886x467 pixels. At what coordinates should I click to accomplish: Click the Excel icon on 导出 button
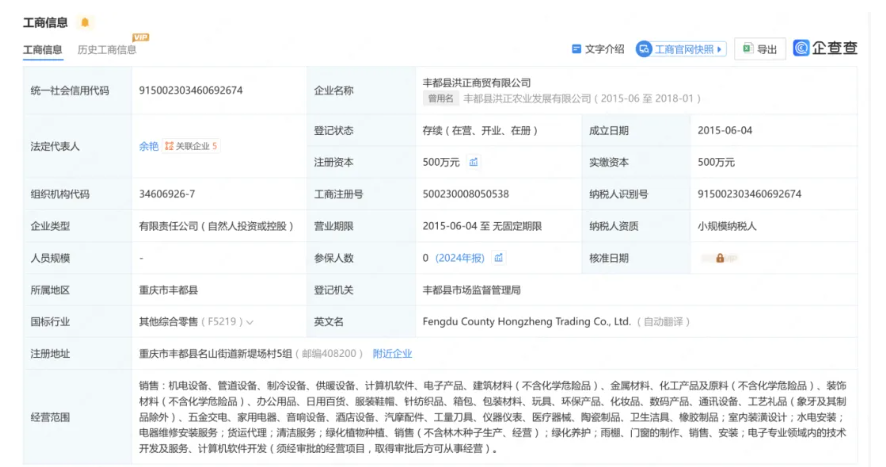click(746, 49)
